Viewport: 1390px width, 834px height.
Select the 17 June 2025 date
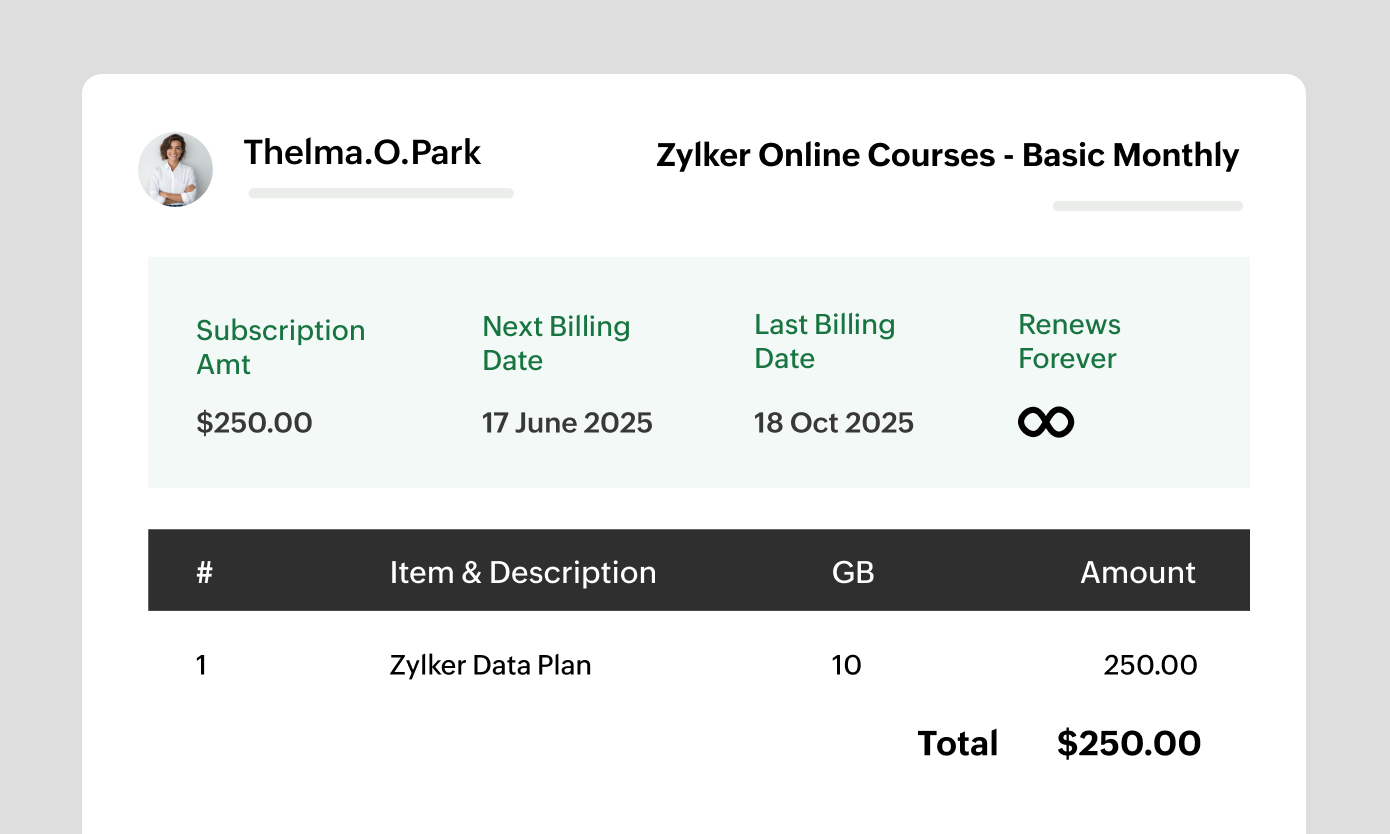pyautogui.click(x=567, y=422)
